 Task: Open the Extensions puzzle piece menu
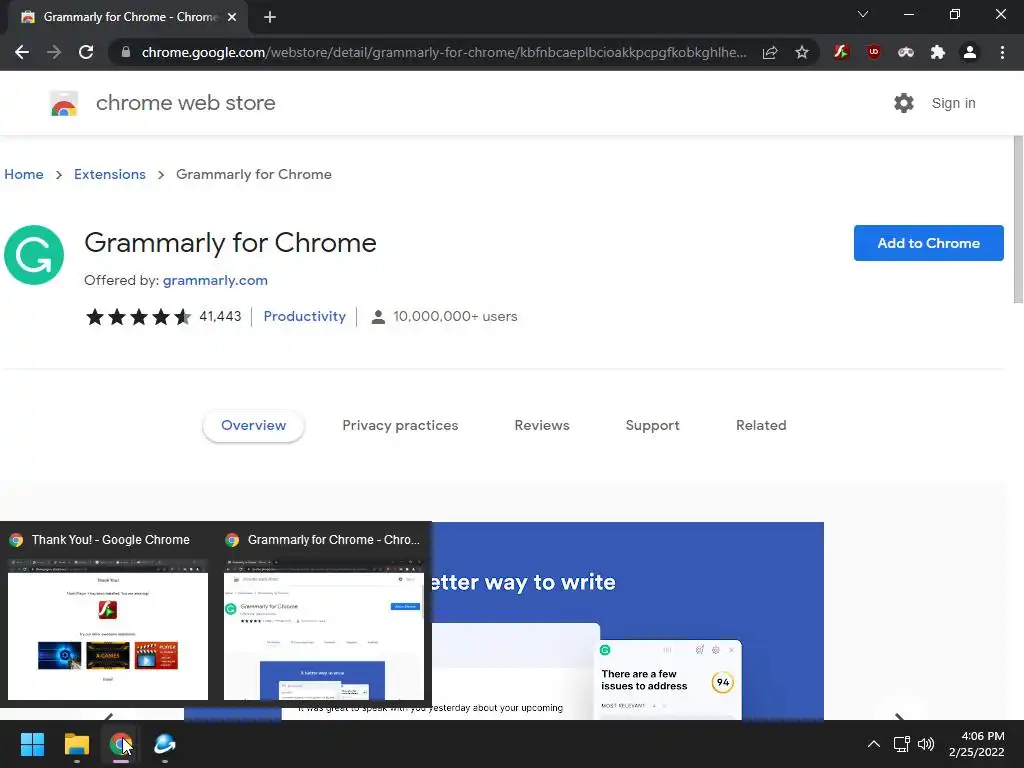(x=938, y=52)
